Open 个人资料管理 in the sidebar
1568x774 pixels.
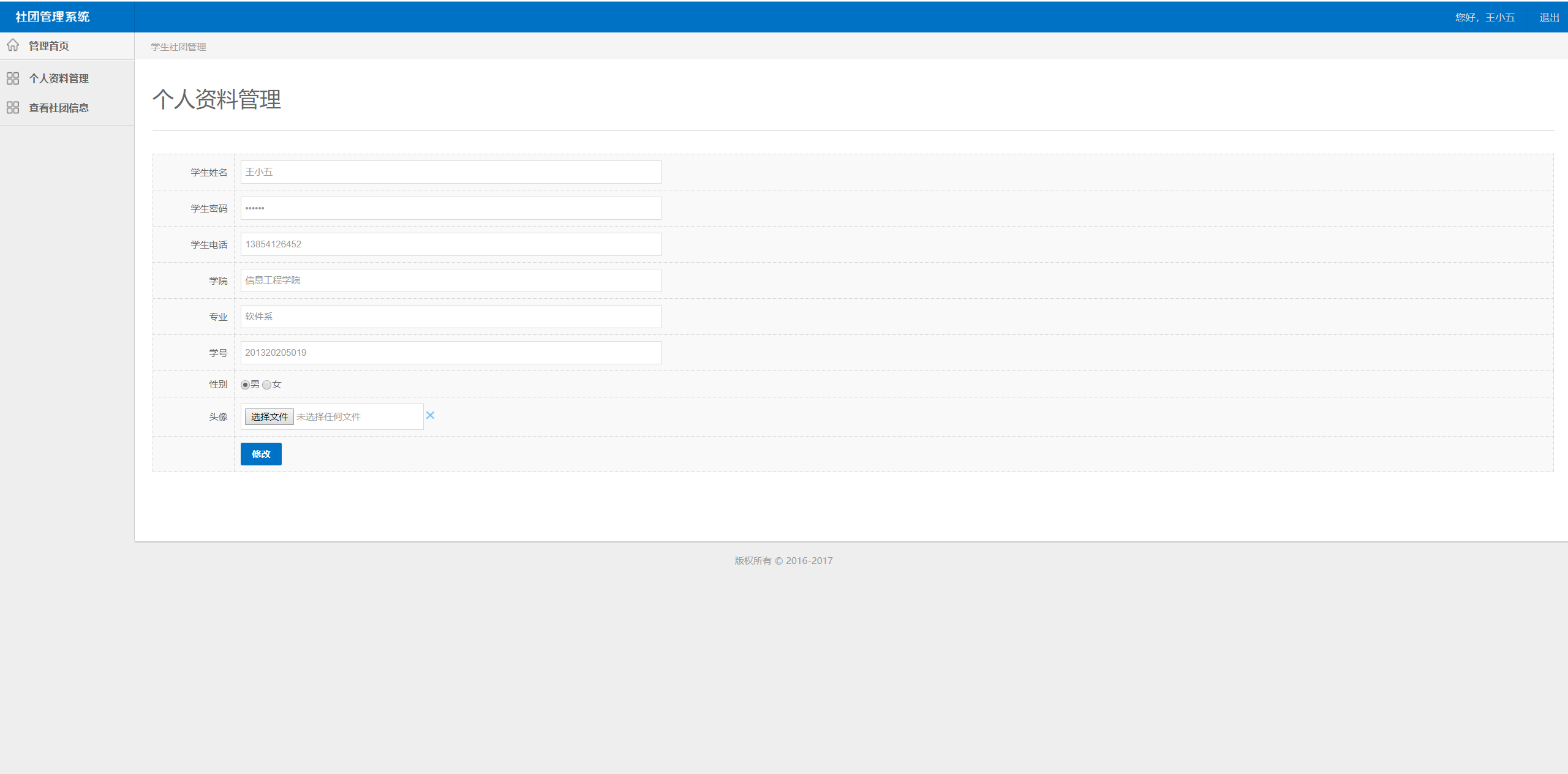coord(59,78)
